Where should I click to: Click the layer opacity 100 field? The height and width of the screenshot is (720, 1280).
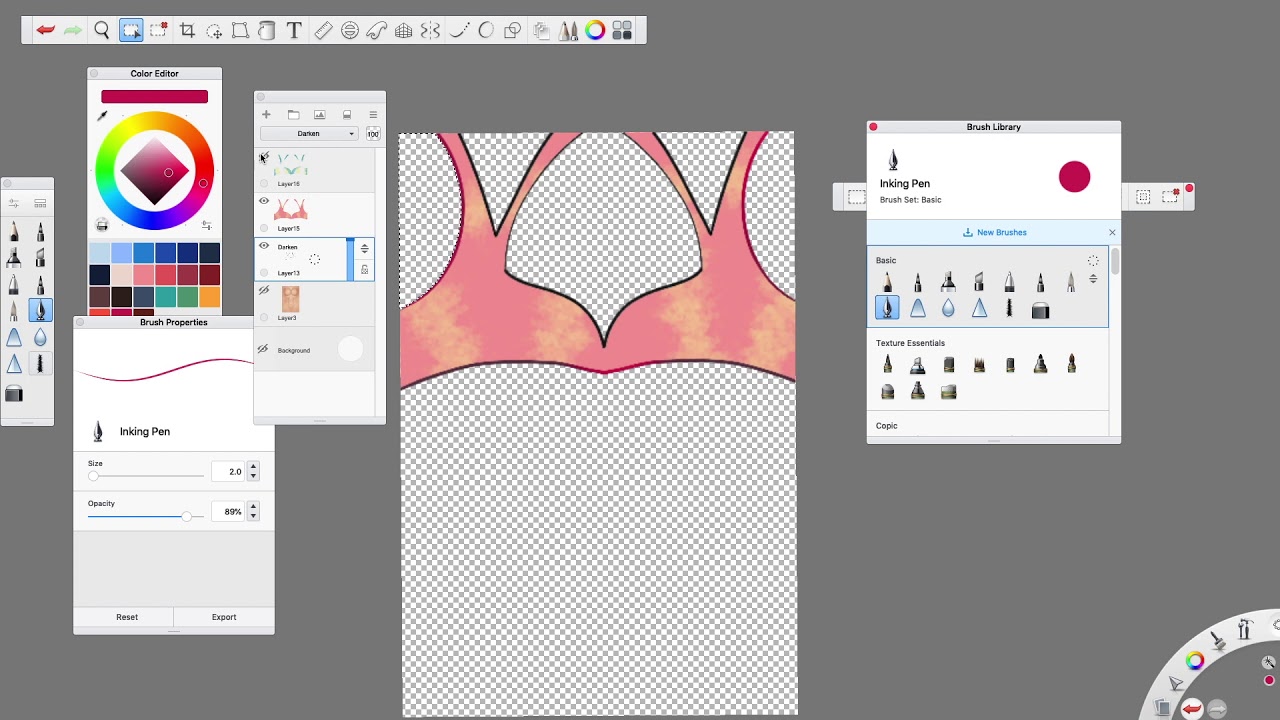[373, 134]
